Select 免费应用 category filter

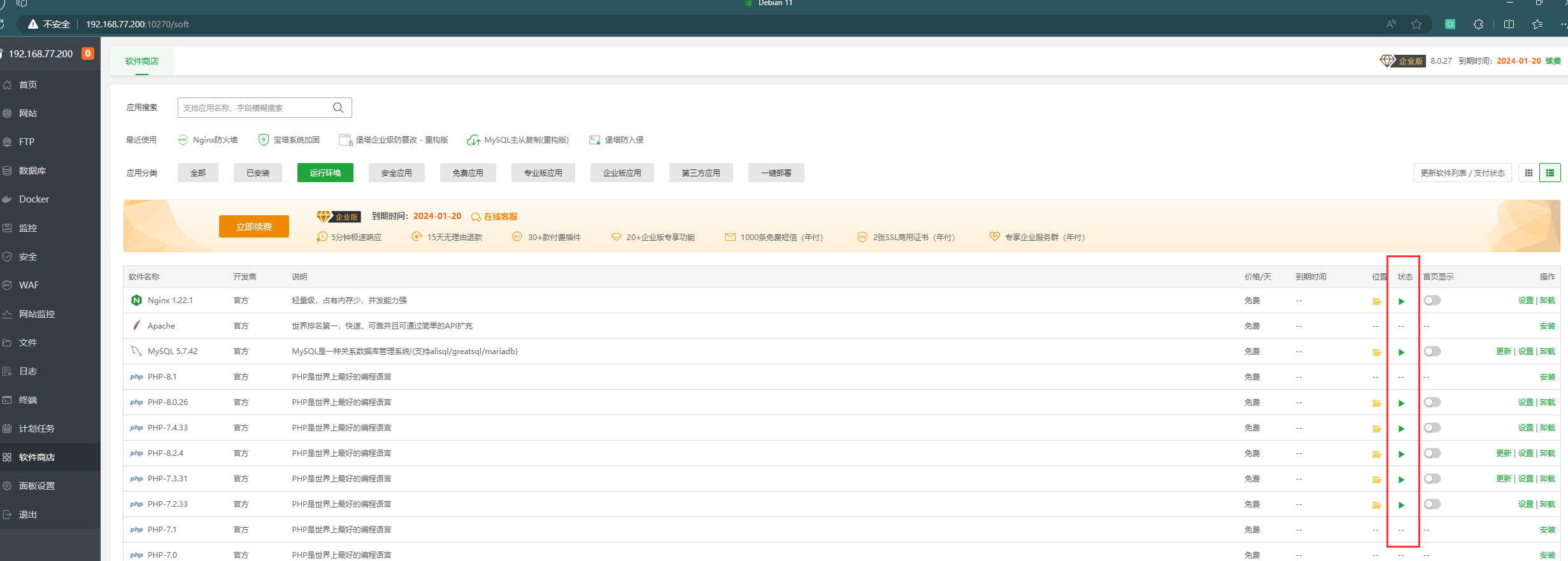[468, 173]
